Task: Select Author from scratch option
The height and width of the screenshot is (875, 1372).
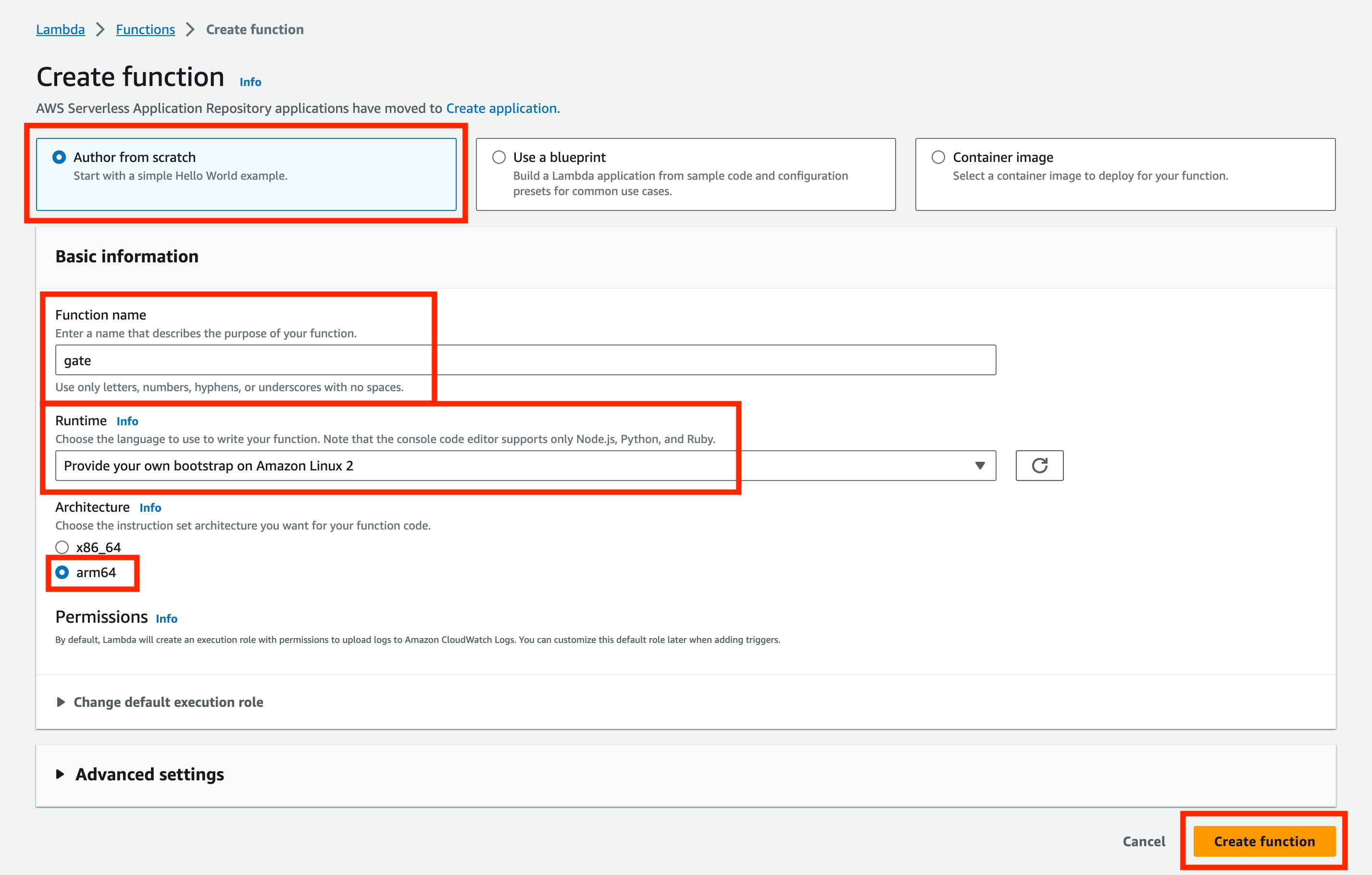Action: pyautogui.click(x=59, y=157)
